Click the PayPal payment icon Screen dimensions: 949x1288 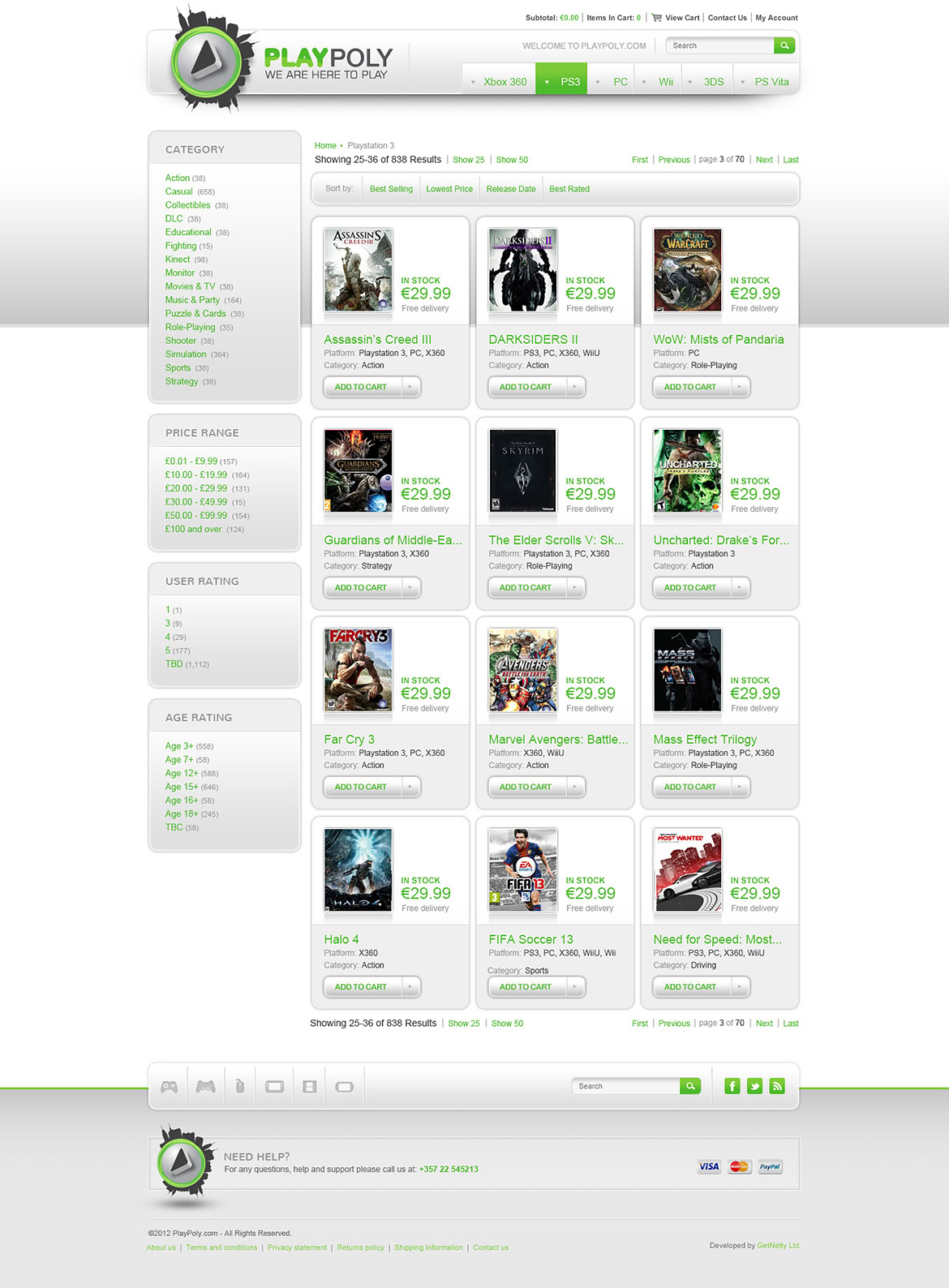(770, 1167)
